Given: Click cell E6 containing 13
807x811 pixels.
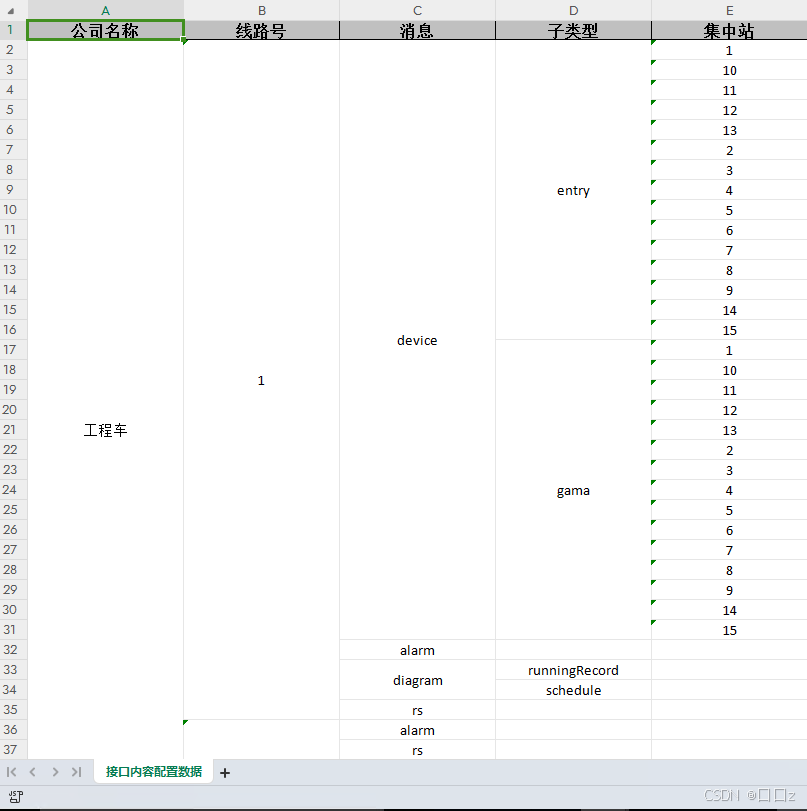Looking at the screenshot, I should (x=729, y=130).
